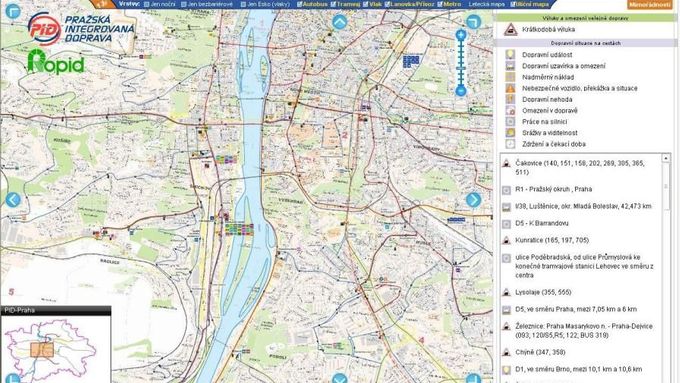Click the scroll up arrow in events list
680x383 pixels.
666,159
